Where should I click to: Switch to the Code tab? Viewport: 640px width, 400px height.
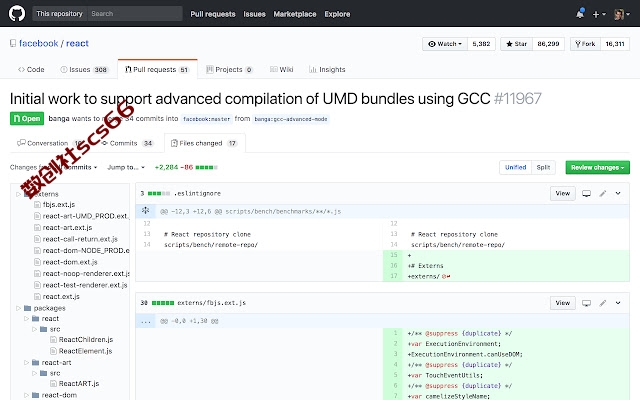tap(31, 69)
